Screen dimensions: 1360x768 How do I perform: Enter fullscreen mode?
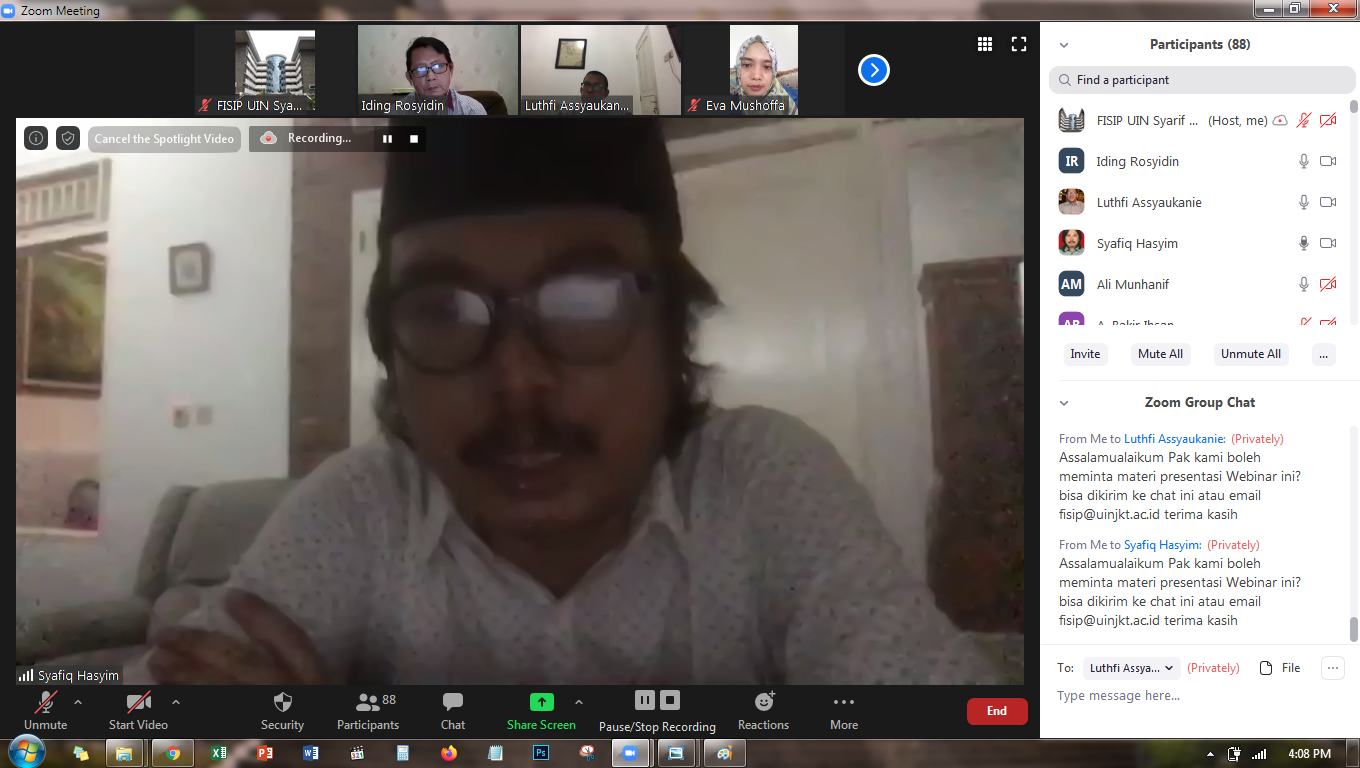click(1018, 44)
